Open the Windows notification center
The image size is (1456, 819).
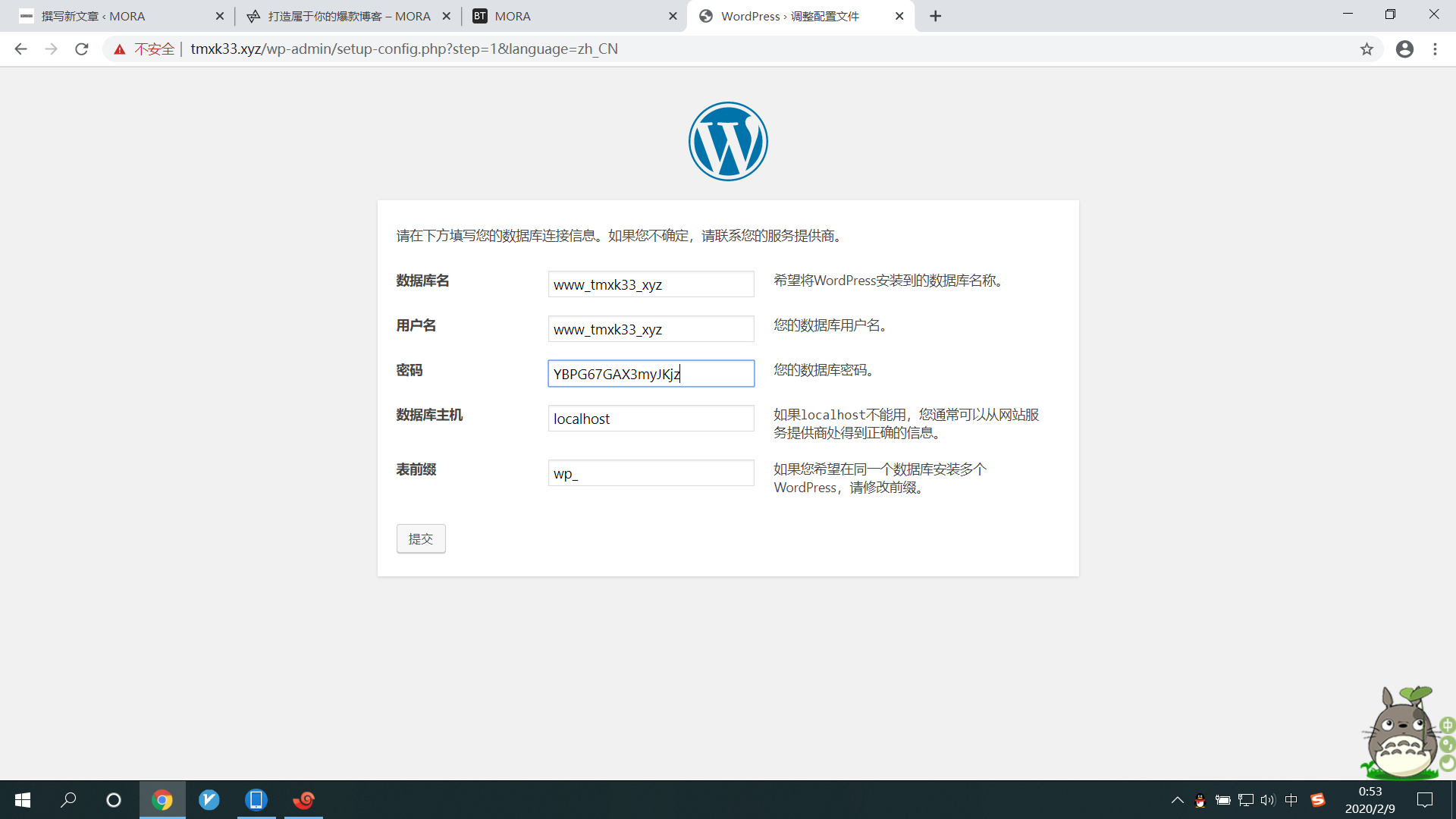pos(1425,800)
